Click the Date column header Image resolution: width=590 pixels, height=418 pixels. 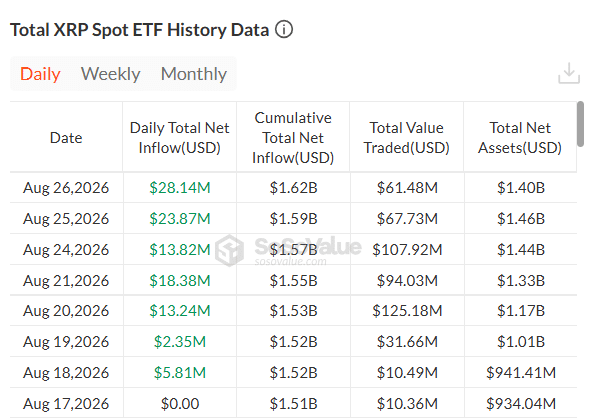[66, 138]
